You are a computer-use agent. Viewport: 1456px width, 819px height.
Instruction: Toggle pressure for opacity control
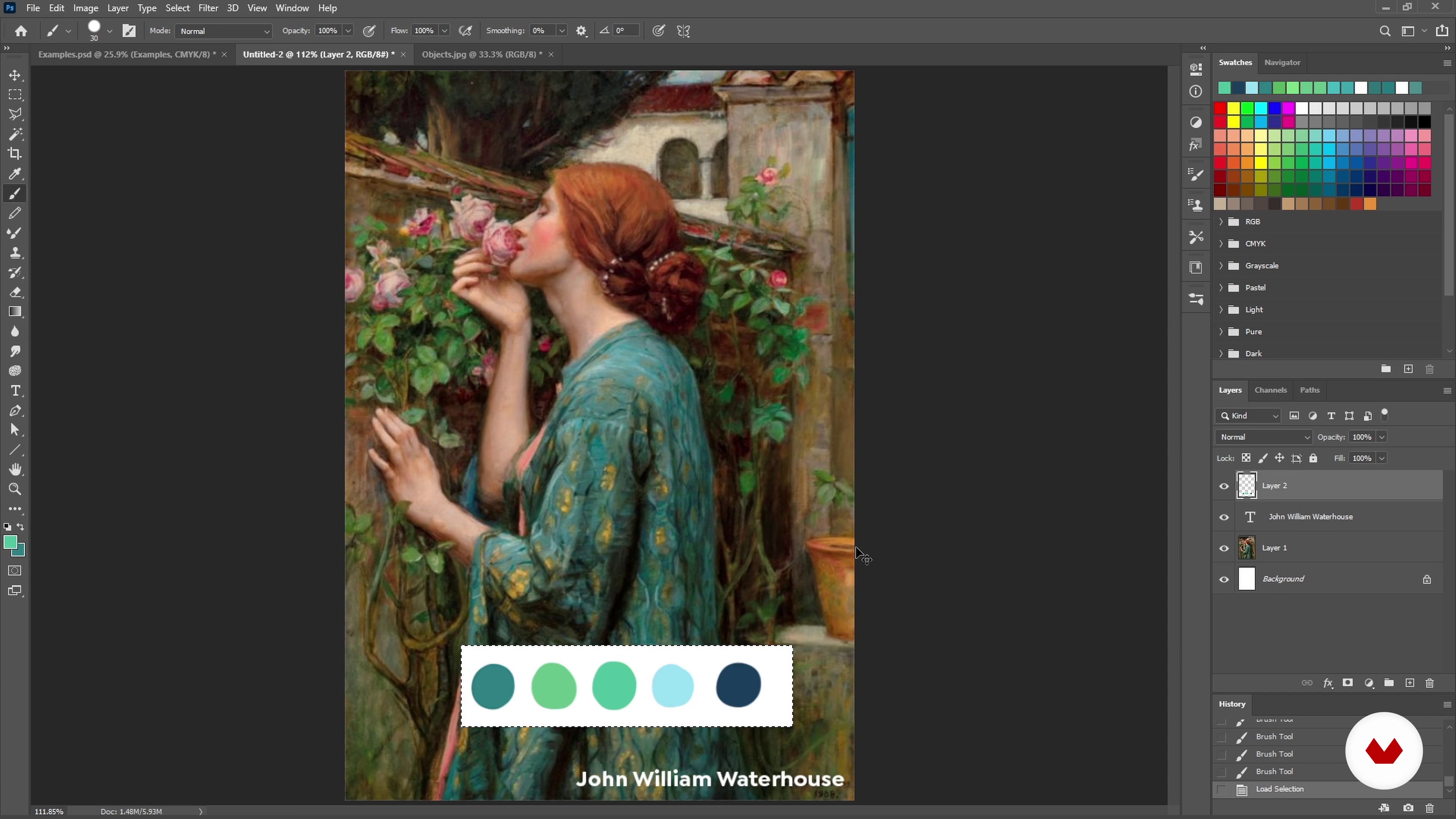click(369, 31)
